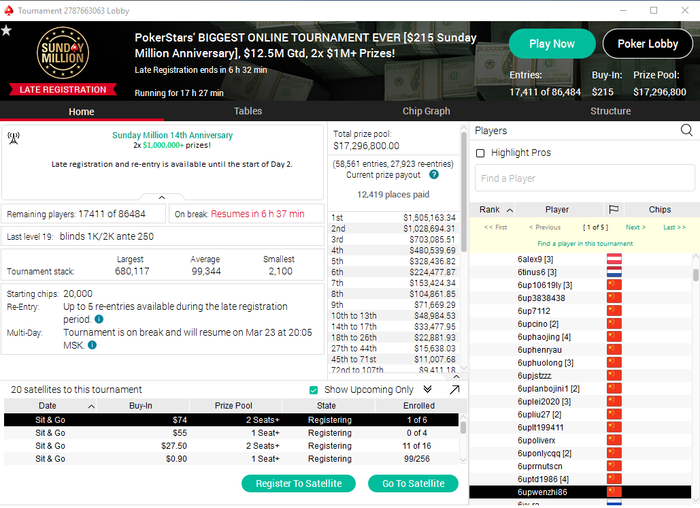The image size is (700, 508).
Task: Click the Enrolled column header
Action: (419, 405)
